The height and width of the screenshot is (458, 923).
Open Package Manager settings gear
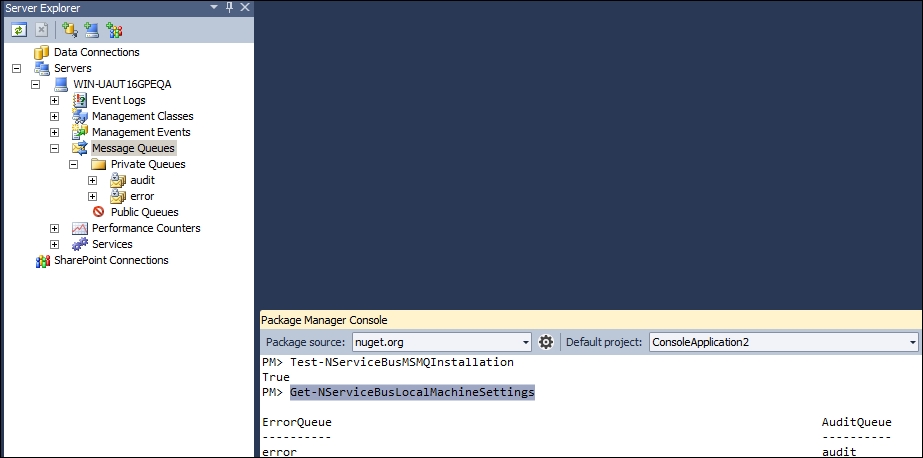pyautogui.click(x=546, y=342)
